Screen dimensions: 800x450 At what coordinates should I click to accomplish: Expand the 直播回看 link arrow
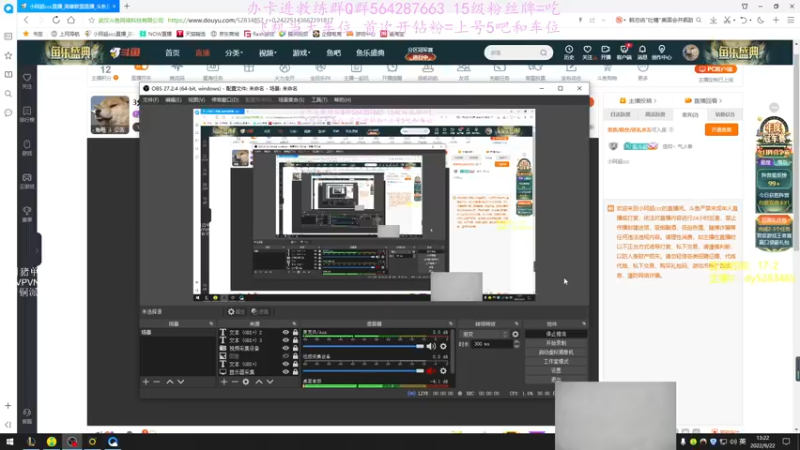[x=720, y=101]
